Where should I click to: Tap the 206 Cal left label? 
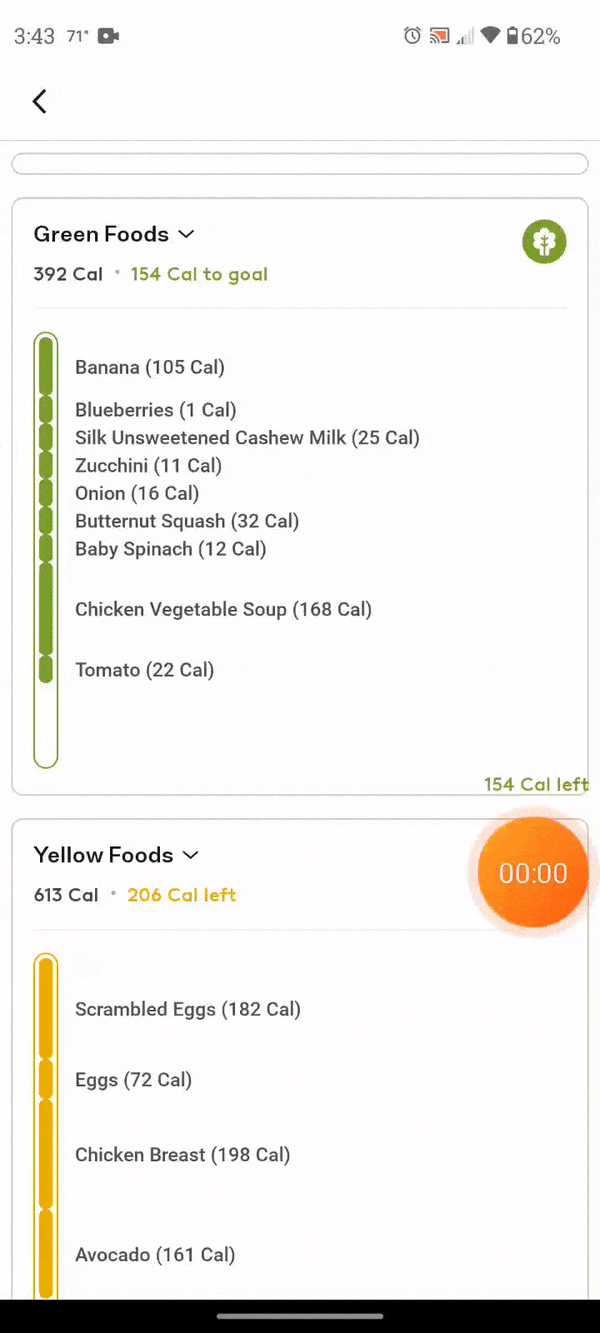click(x=181, y=895)
